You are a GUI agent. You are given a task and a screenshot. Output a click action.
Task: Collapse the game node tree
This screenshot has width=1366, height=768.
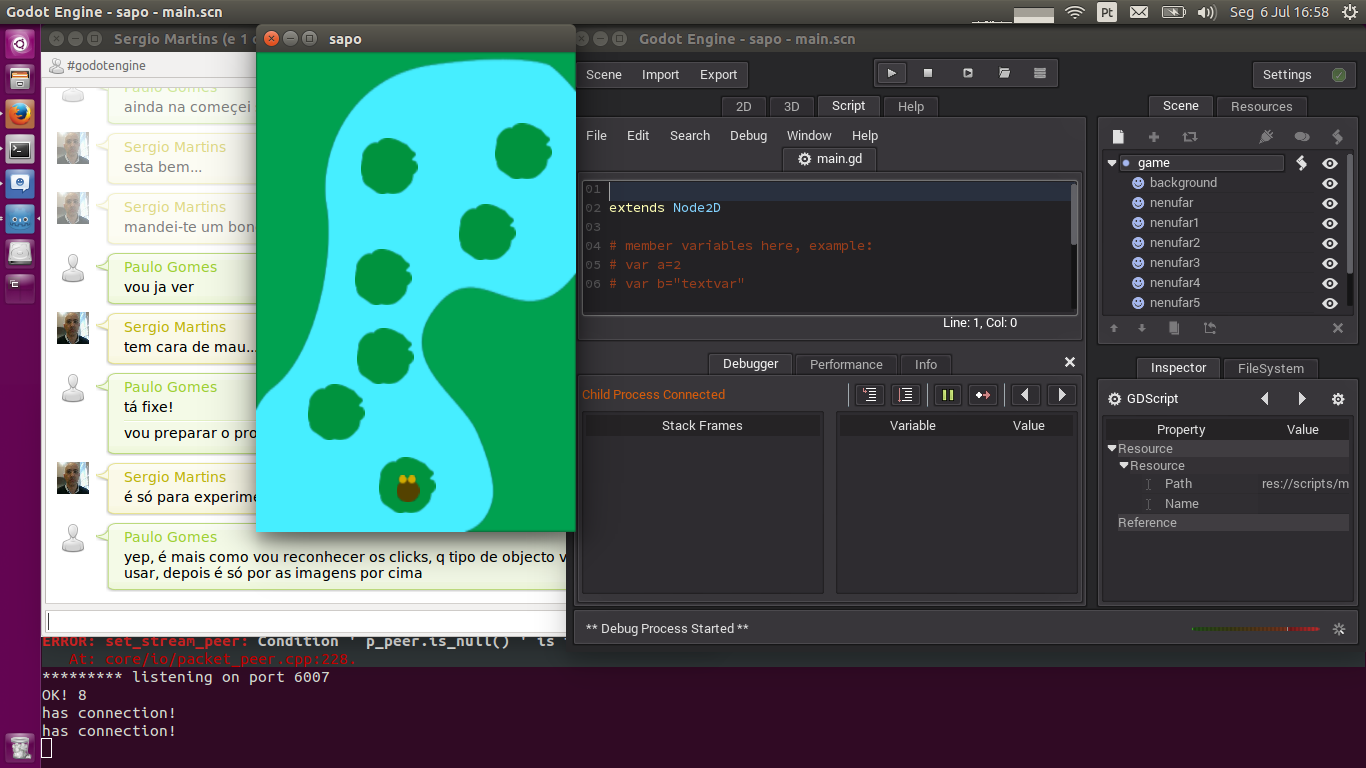[1112, 163]
